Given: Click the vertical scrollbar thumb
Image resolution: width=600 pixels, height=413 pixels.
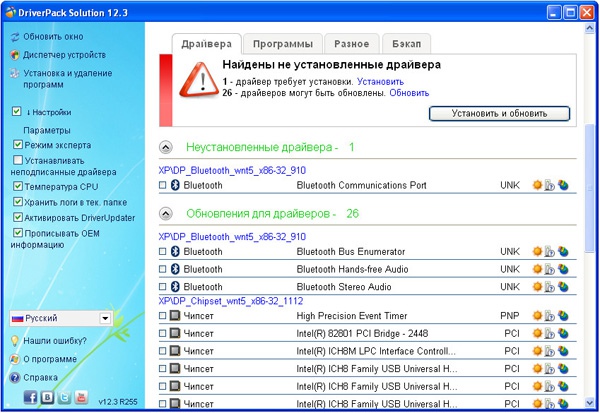Looking at the screenshot, I should (x=590, y=188).
